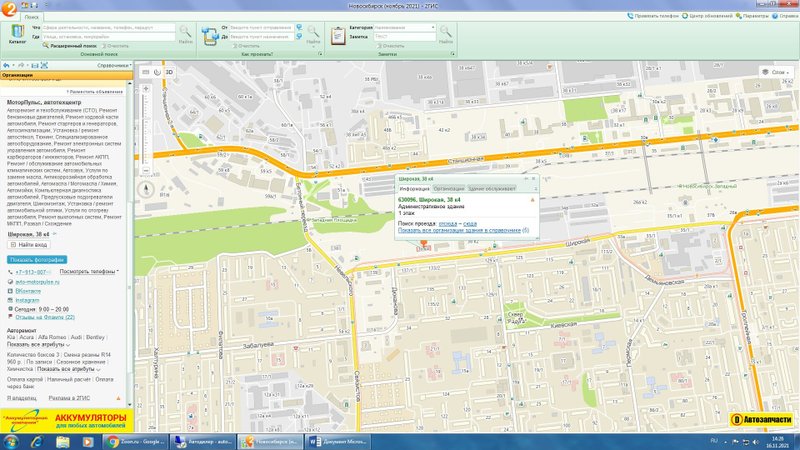Viewport: 800px width, 450px height.
Task: Toggle 3D map view
Action: [169, 72]
